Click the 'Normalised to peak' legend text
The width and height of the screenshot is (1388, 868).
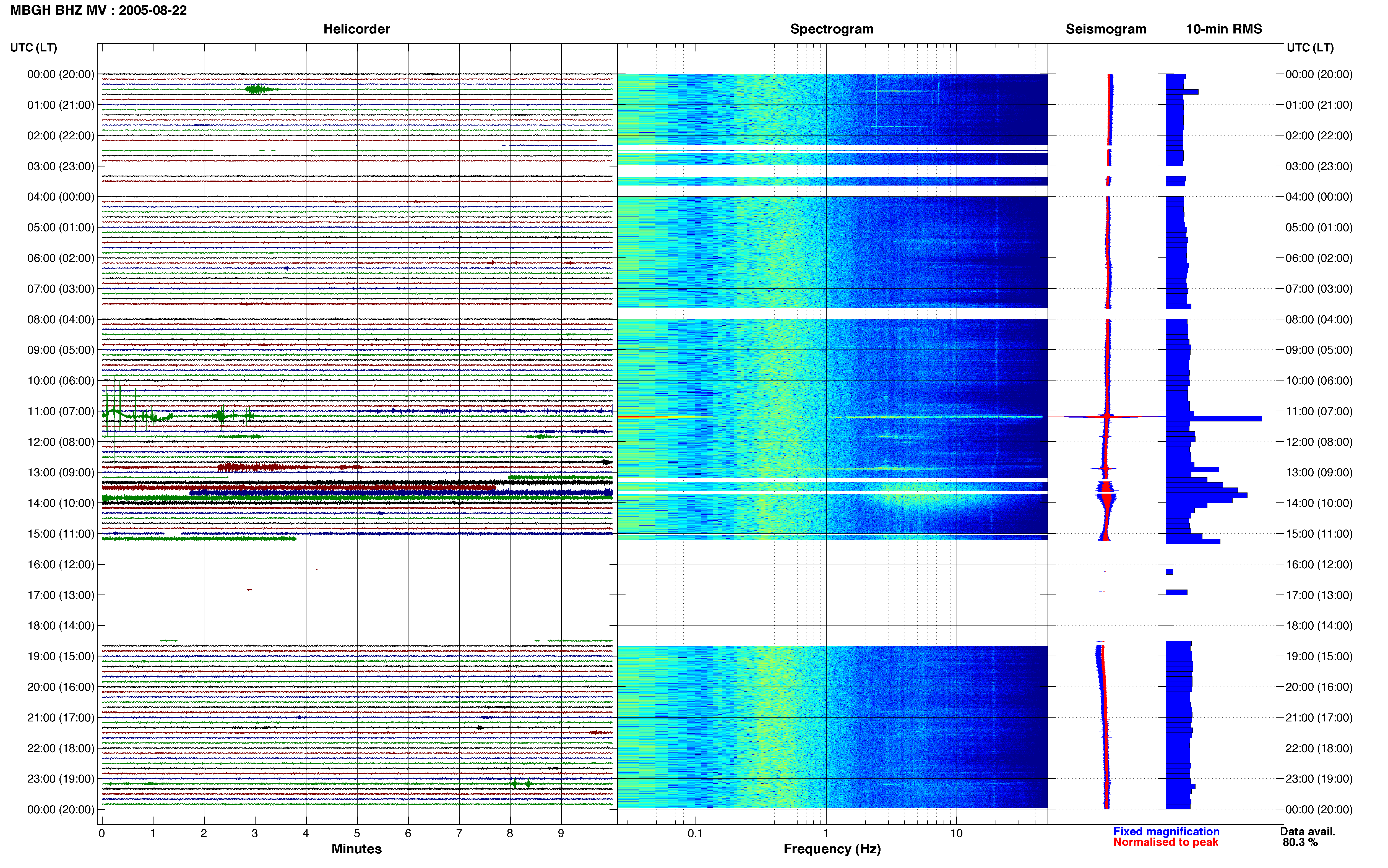[x=1165, y=842]
